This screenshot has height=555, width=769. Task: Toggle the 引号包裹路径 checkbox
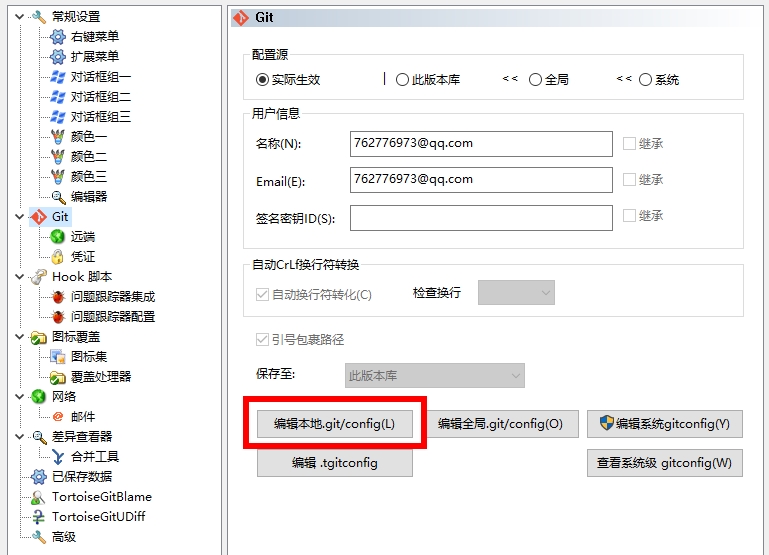tap(262, 339)
